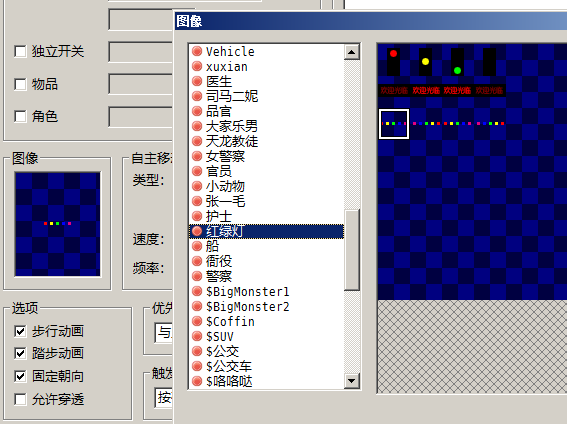Select unlit black traffic light sprite
The width and height of the screenshot is (567, 424).
tap(489, 61)
